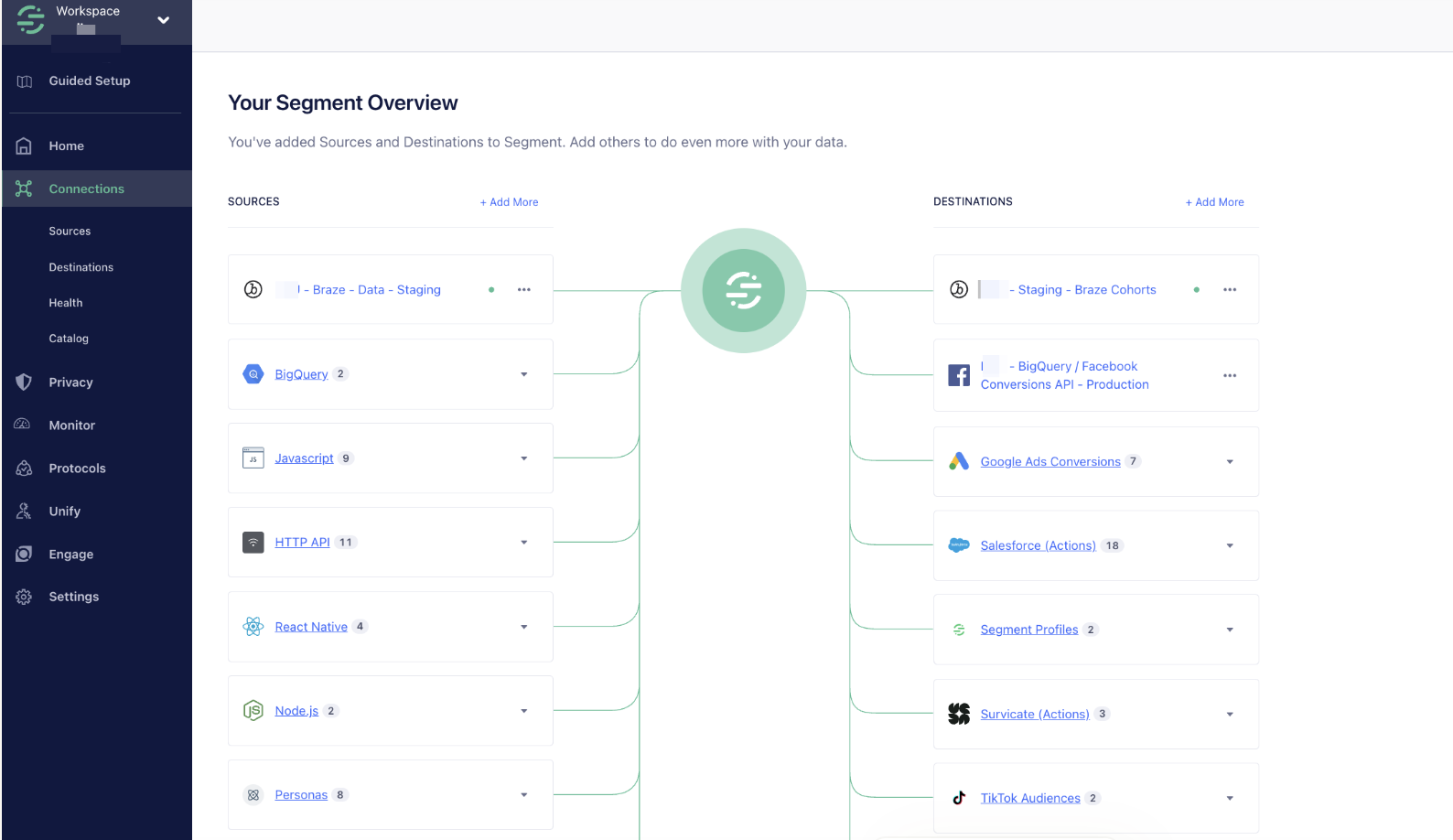Click the Segment Profiles icon

tap(959, 630)
